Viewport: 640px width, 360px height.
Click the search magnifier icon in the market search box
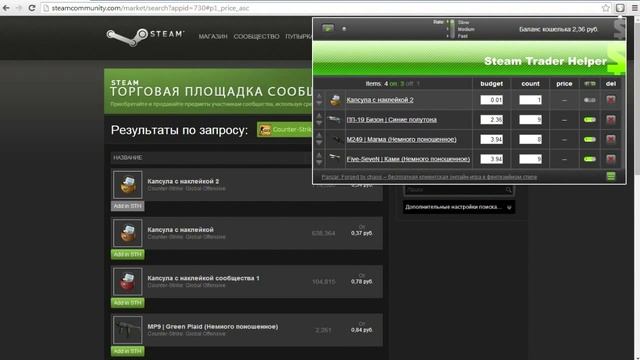tap(509, 190)
